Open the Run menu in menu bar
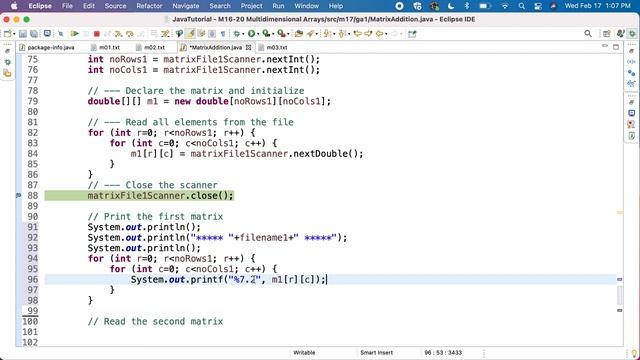This screenshot has height=360, width=640. 278,6
